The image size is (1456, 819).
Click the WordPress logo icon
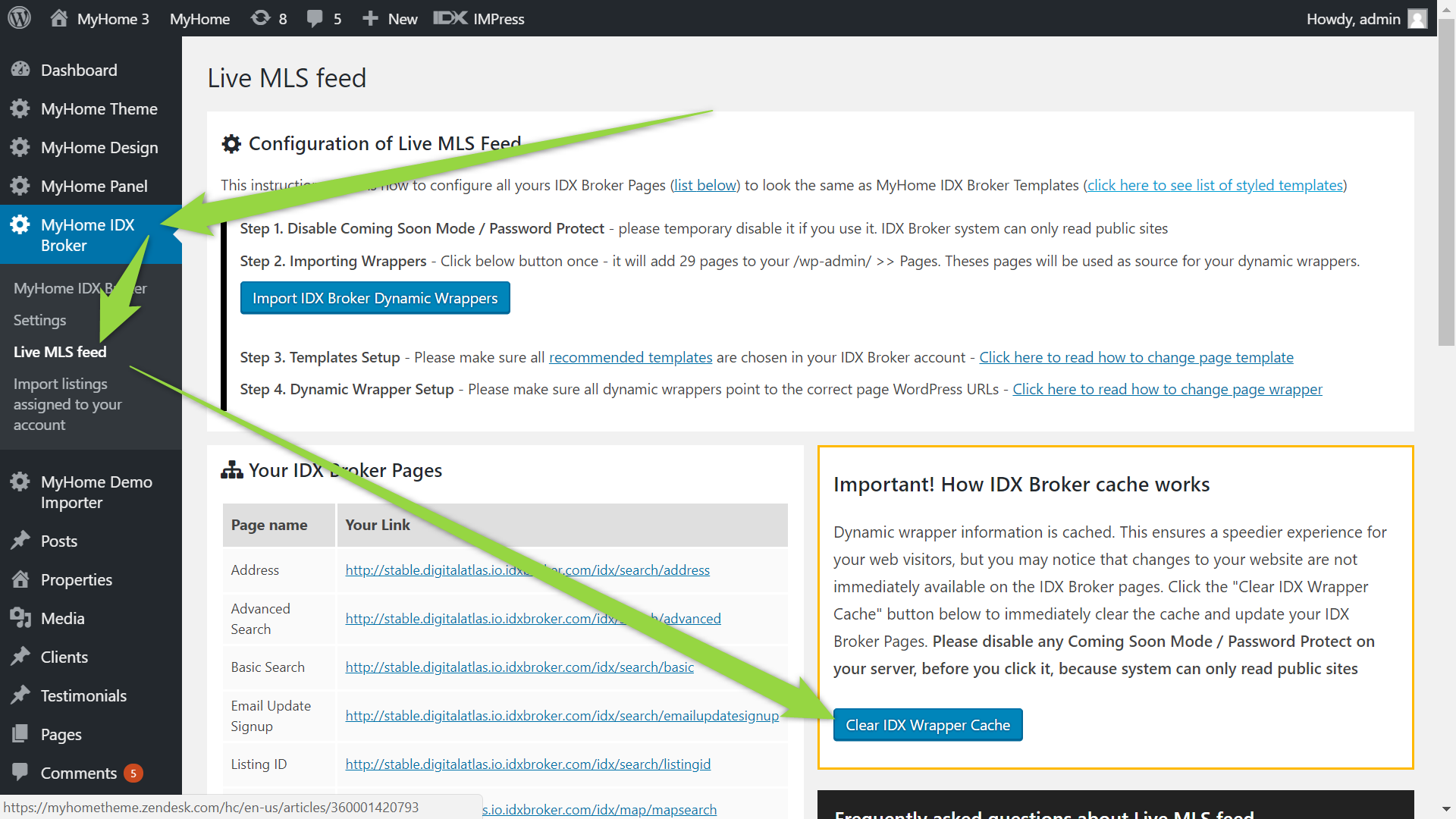click(19, 18)
